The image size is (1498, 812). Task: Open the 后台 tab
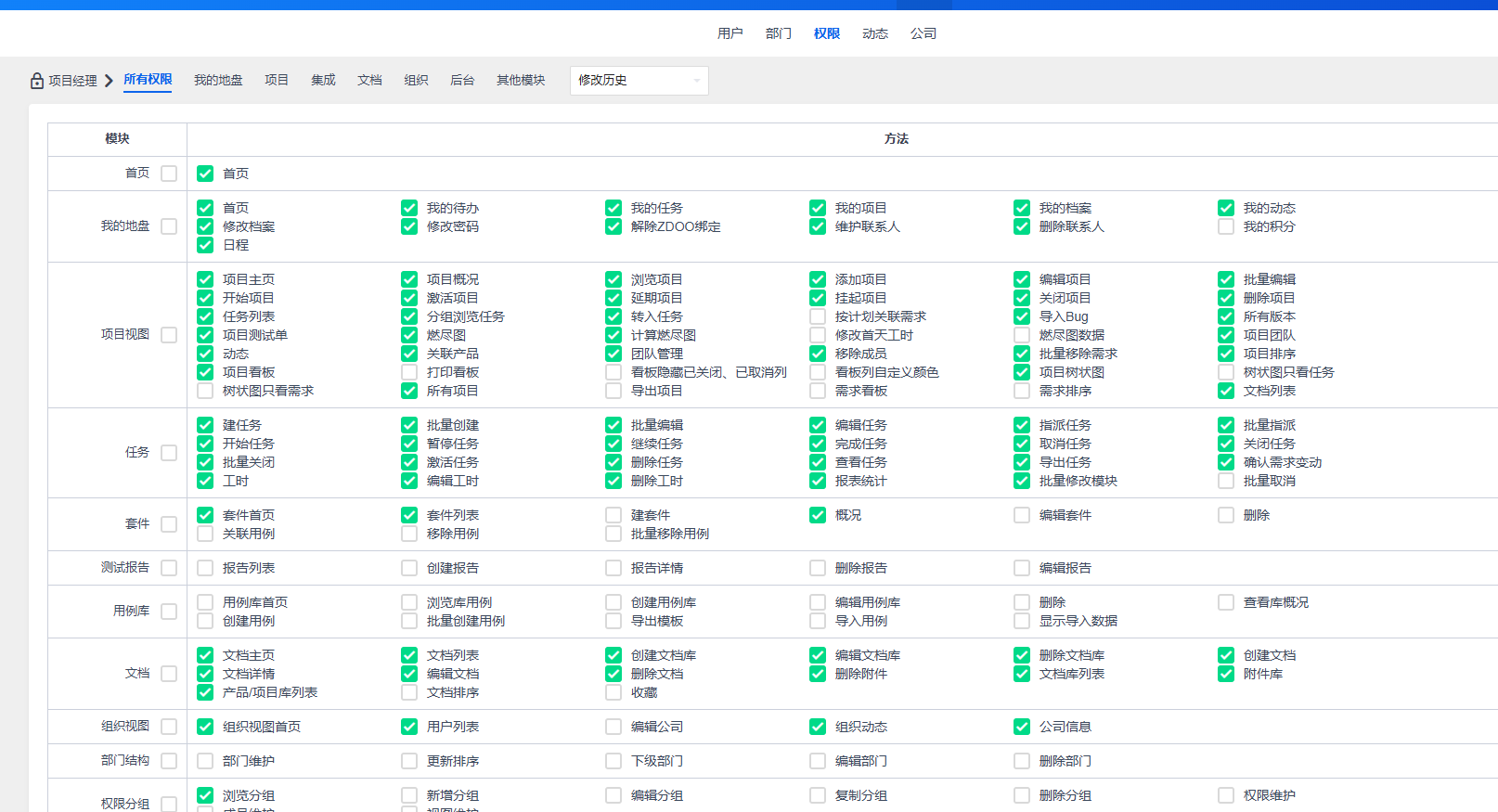[x=462, y=81]
